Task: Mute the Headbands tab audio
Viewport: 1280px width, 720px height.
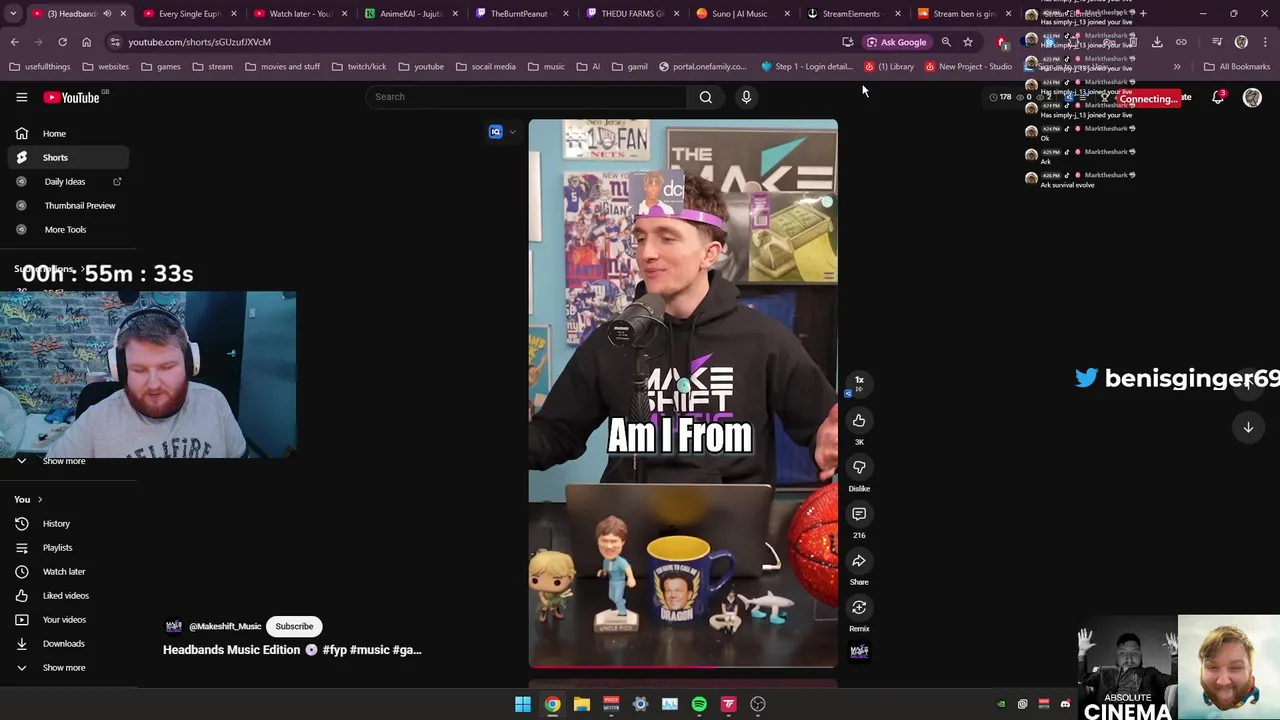Action: pyautogui.click(x=107, y=14)
